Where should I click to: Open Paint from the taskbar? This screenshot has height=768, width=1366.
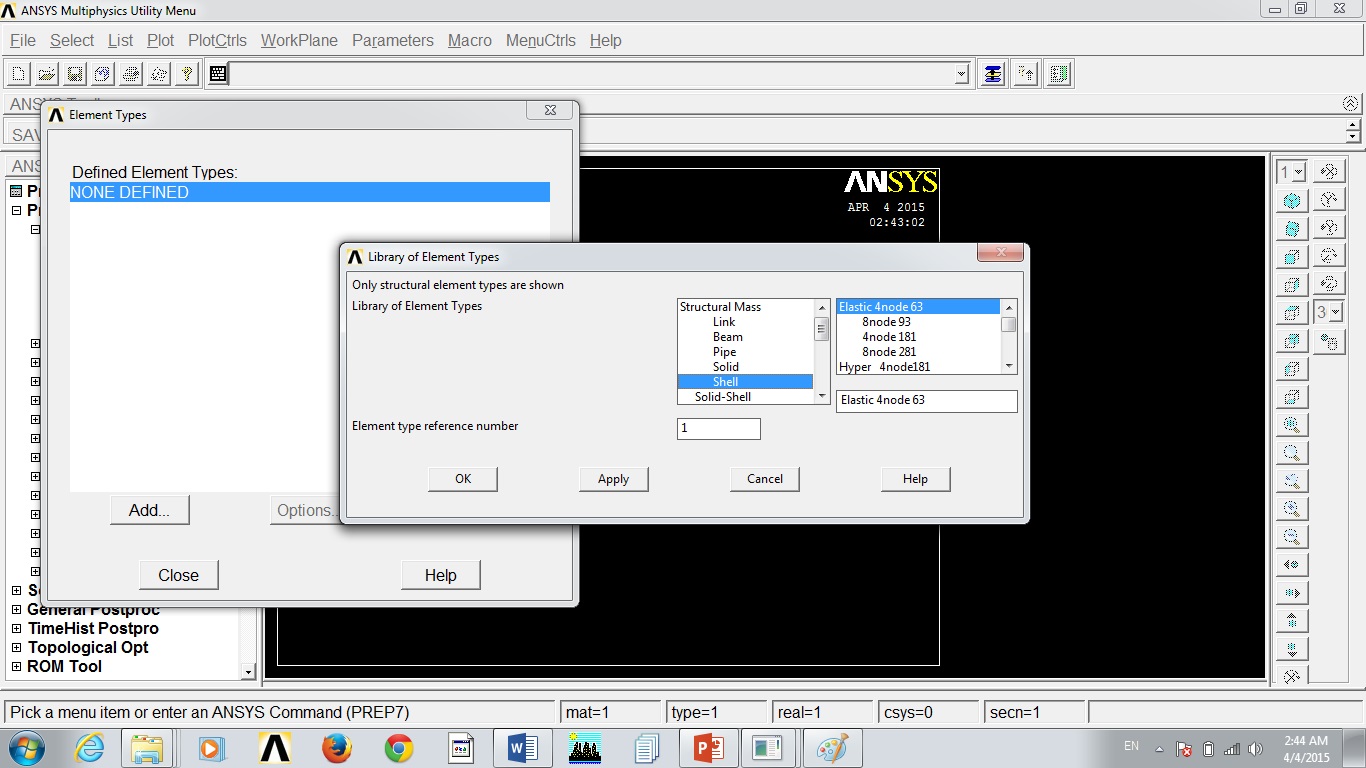point(832,748)
